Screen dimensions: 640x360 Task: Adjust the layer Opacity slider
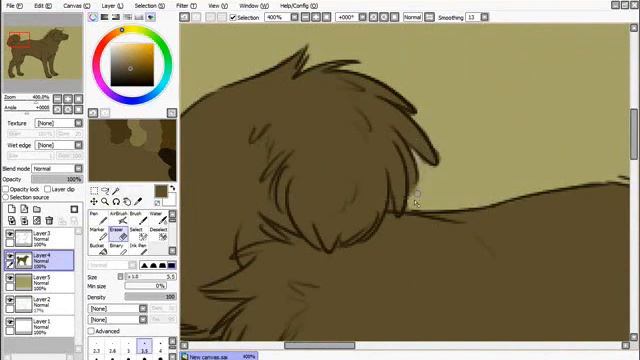coord(57,179)
